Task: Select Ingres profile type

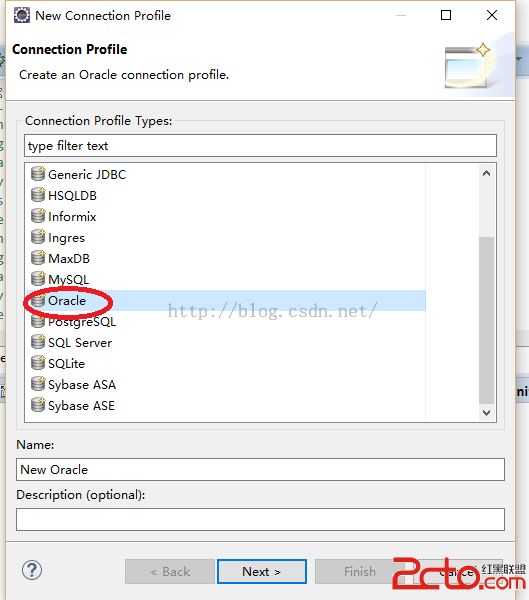Action: 66,238
